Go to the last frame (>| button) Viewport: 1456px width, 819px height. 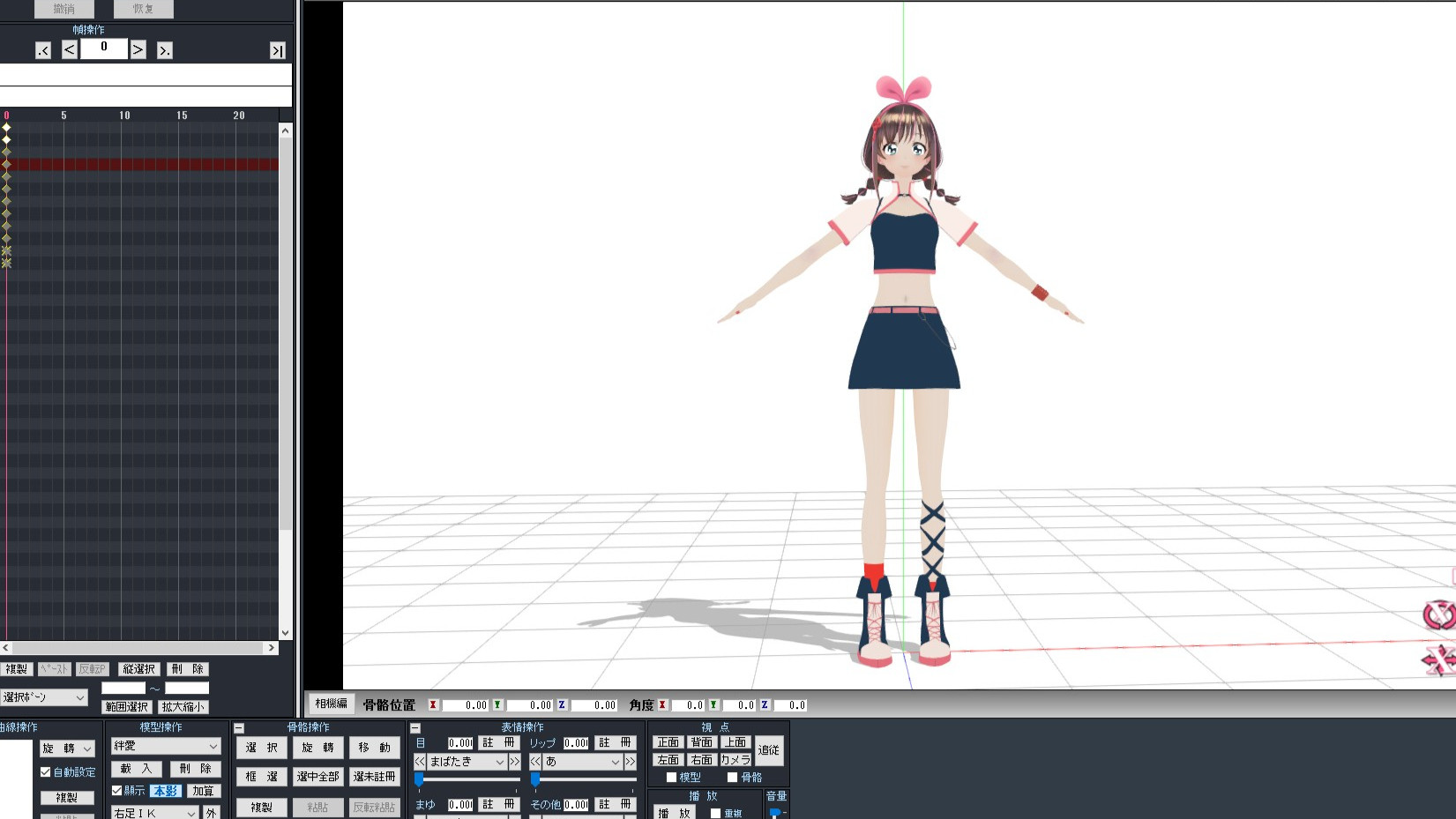[277, 50]
